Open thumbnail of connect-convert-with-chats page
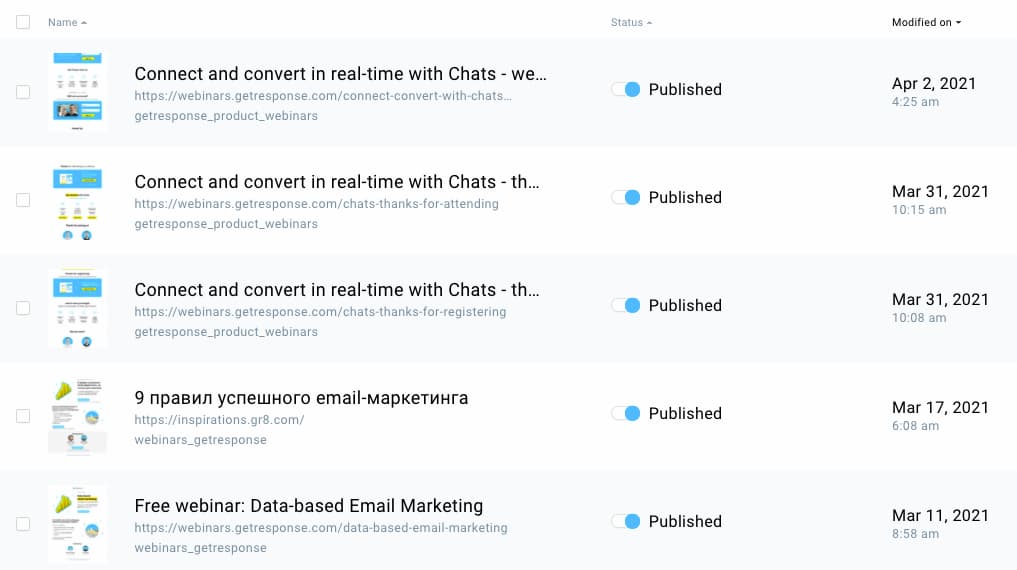Viewport: 1017px width, 570px height. coord(78,91)
